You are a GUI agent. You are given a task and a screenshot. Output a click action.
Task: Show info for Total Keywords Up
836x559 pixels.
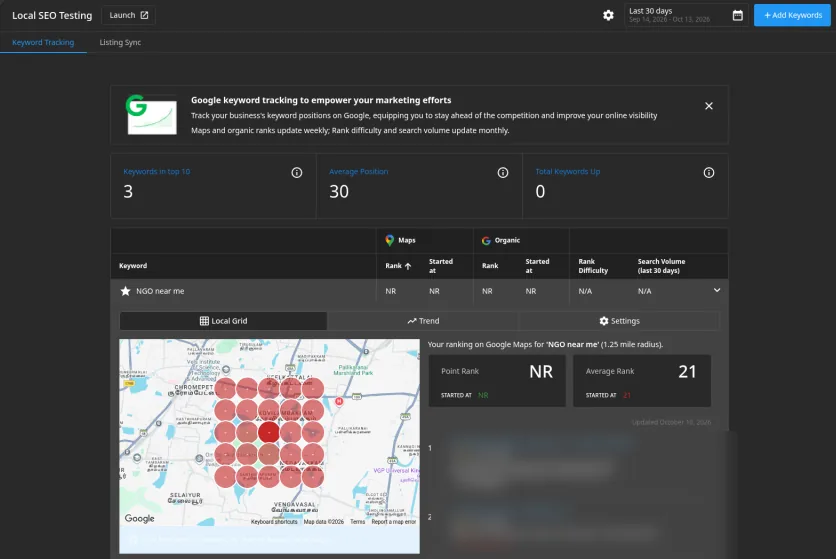709,172
